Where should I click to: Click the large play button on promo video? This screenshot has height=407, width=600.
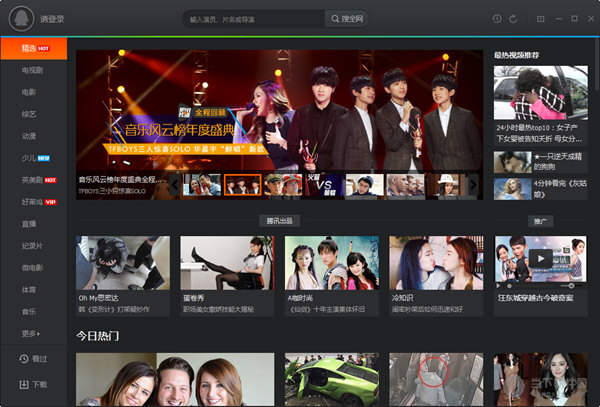click(541, 259)
